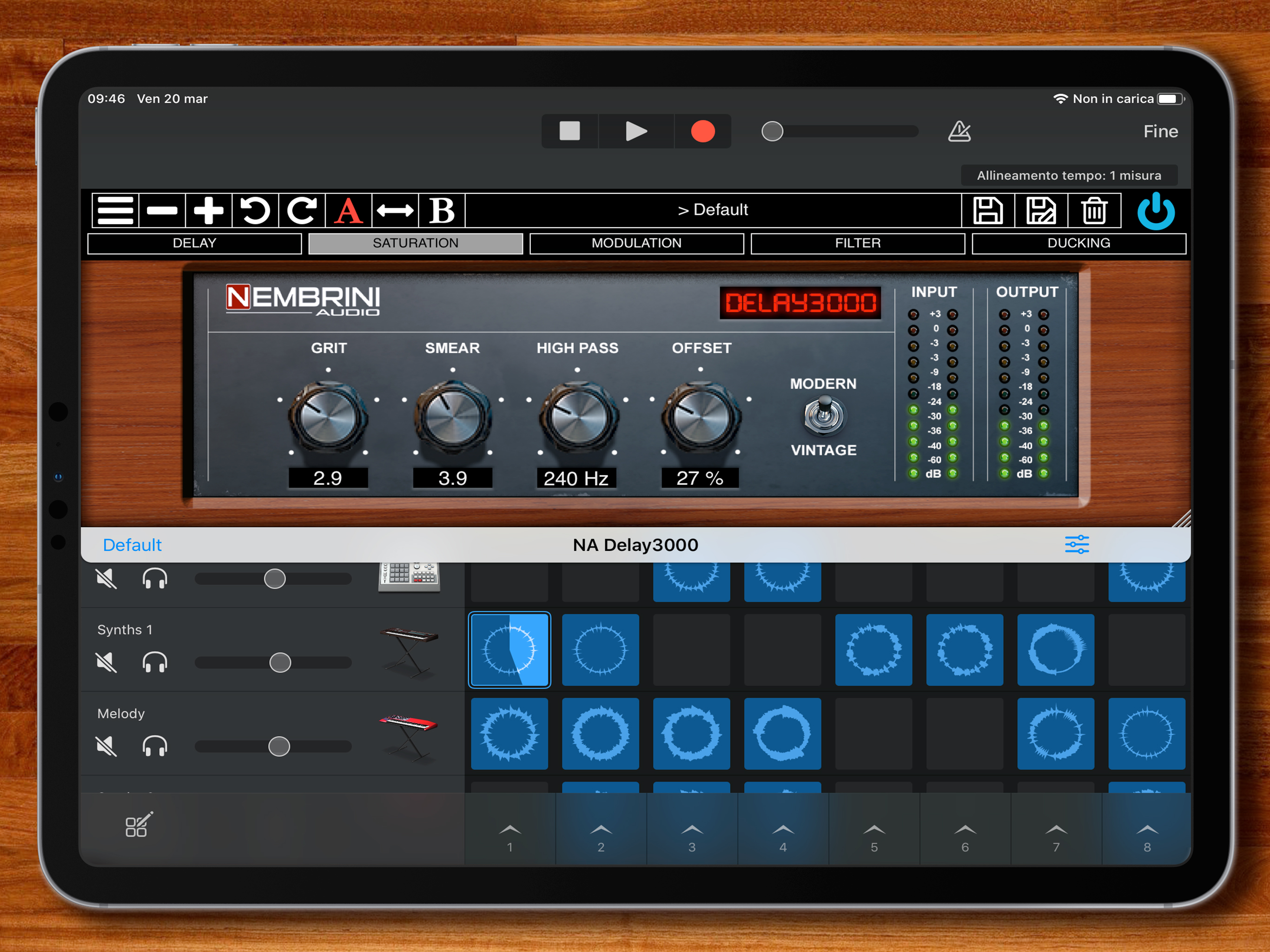Tap the playing Synths 1 loop cell
Image resolution: width=1270 pixels, height=952 pixels.
coord(510,650)
